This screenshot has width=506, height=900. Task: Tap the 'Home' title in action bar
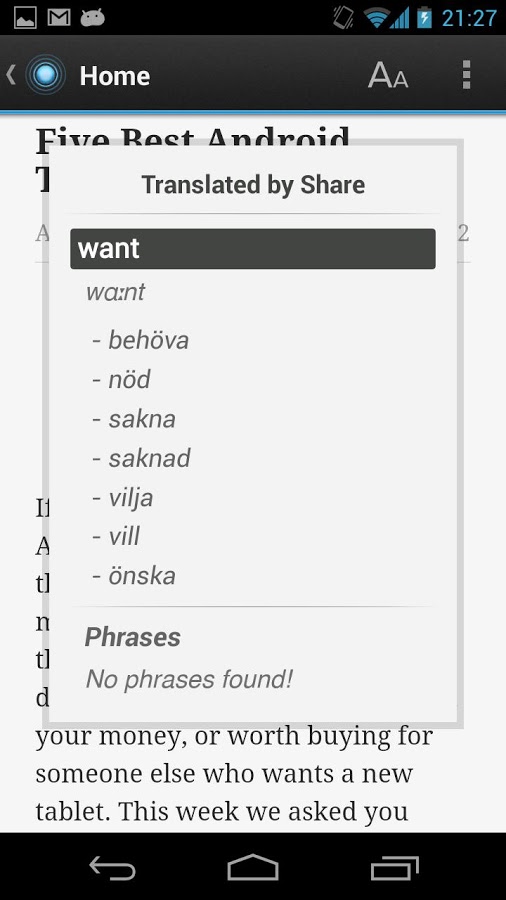(115, 76)
